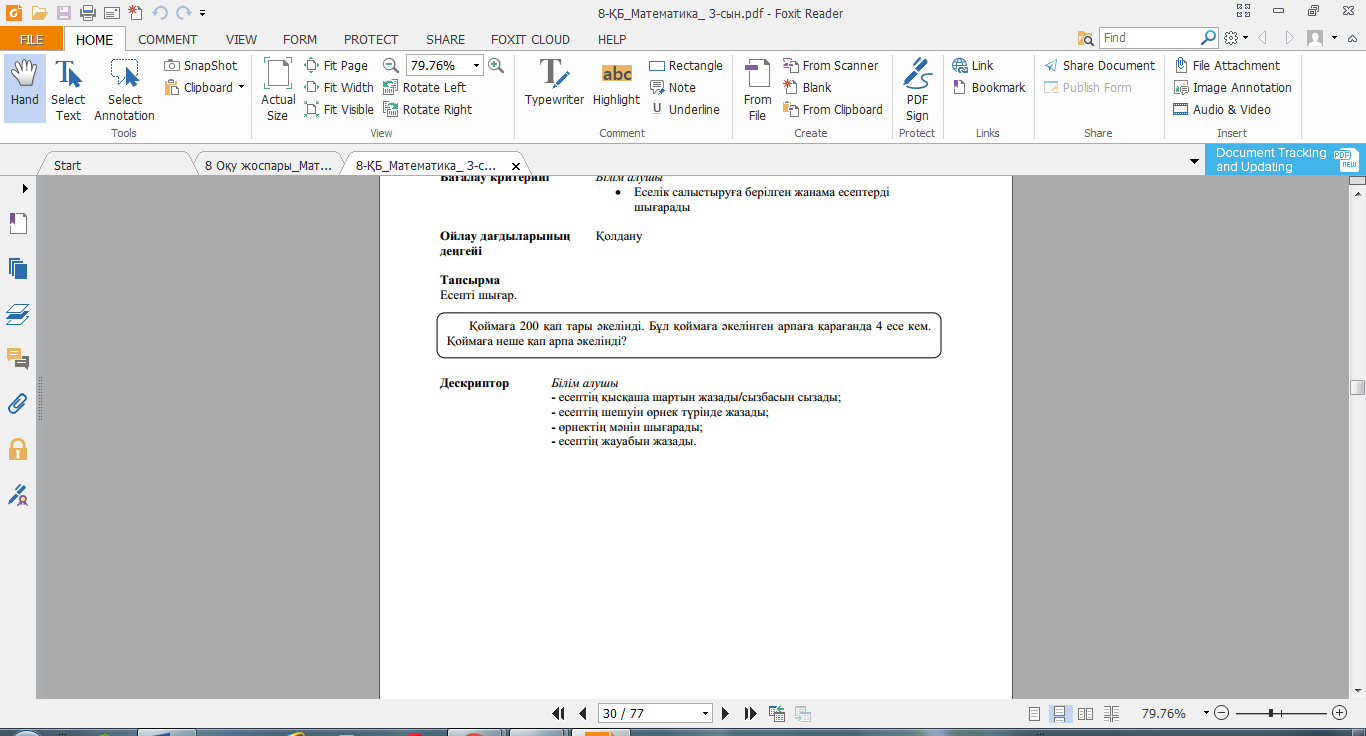The image size is (1366, 736).
Task: Click the ribbon zoom-in magnifier
Action: point(495,66)
